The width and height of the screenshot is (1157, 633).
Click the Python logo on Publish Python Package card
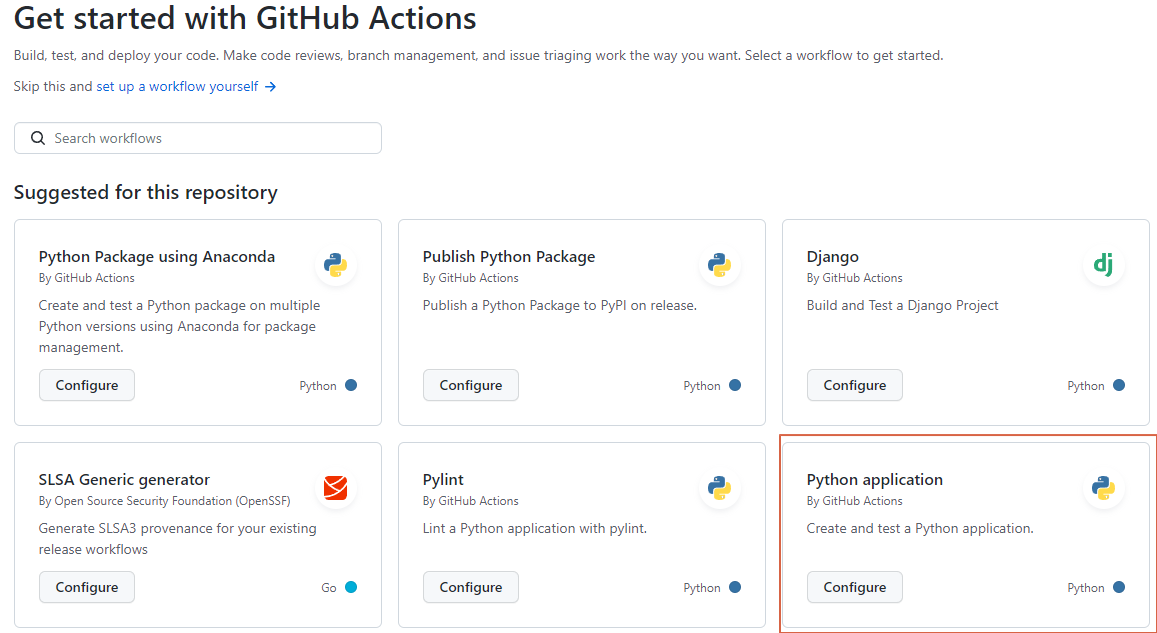pos(719,265)
